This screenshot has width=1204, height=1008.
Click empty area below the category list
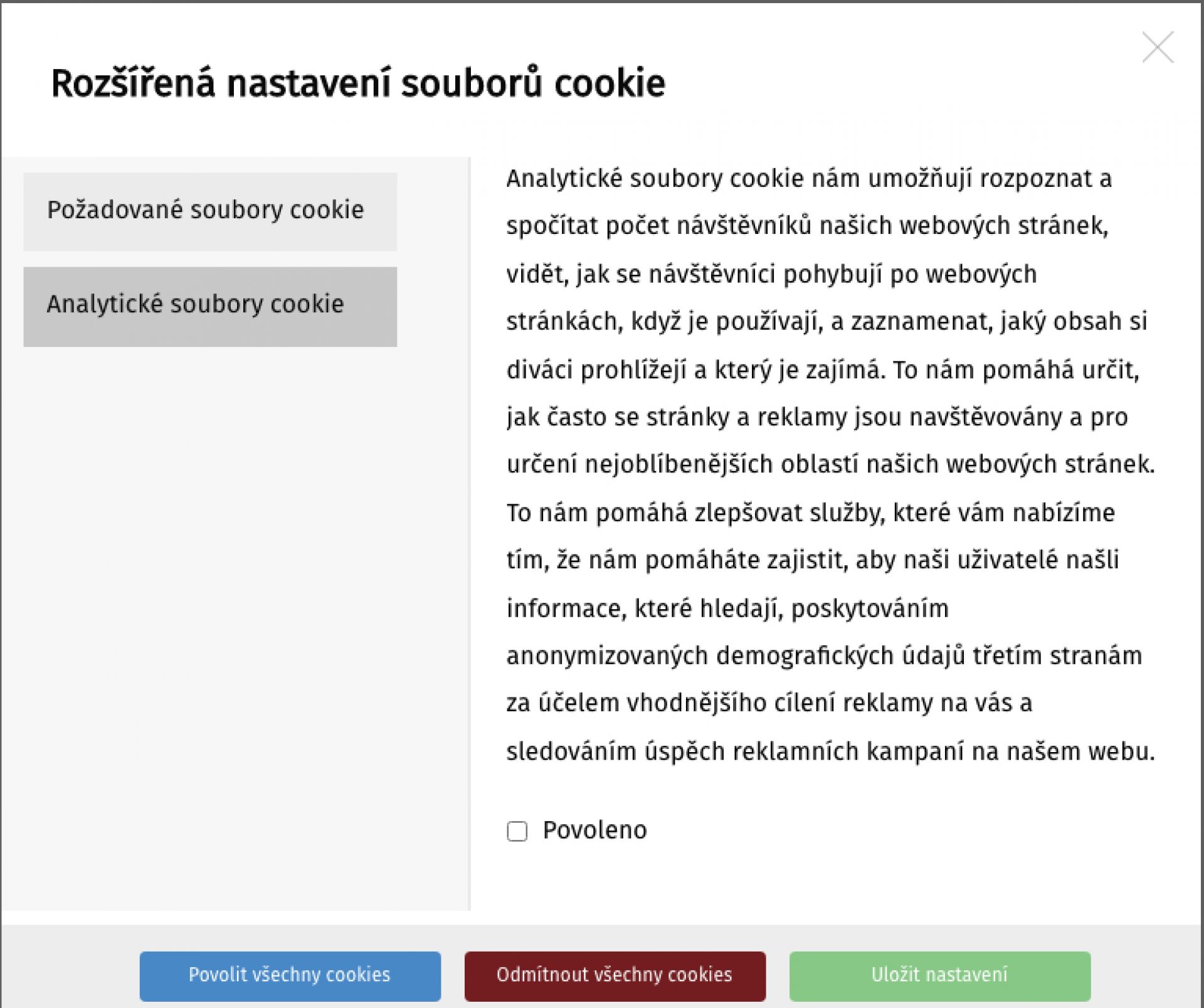[235, 627]
